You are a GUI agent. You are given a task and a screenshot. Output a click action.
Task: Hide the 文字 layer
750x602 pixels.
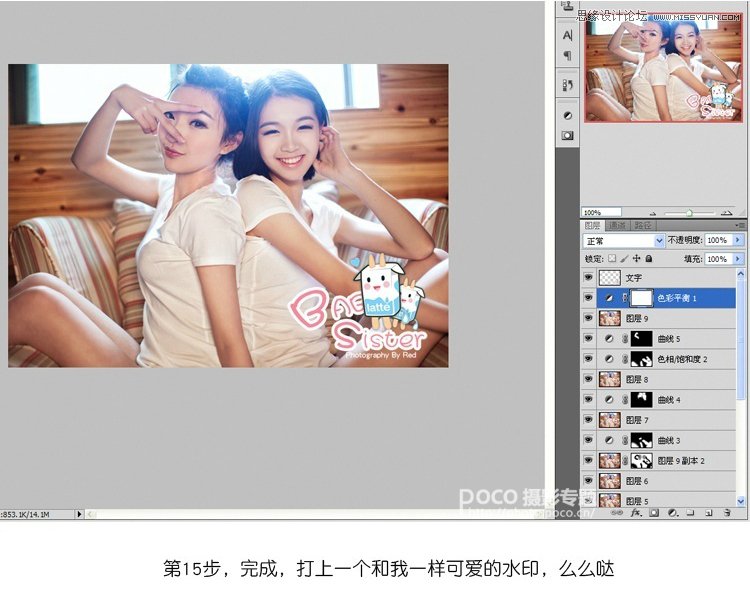pos(588,277)
